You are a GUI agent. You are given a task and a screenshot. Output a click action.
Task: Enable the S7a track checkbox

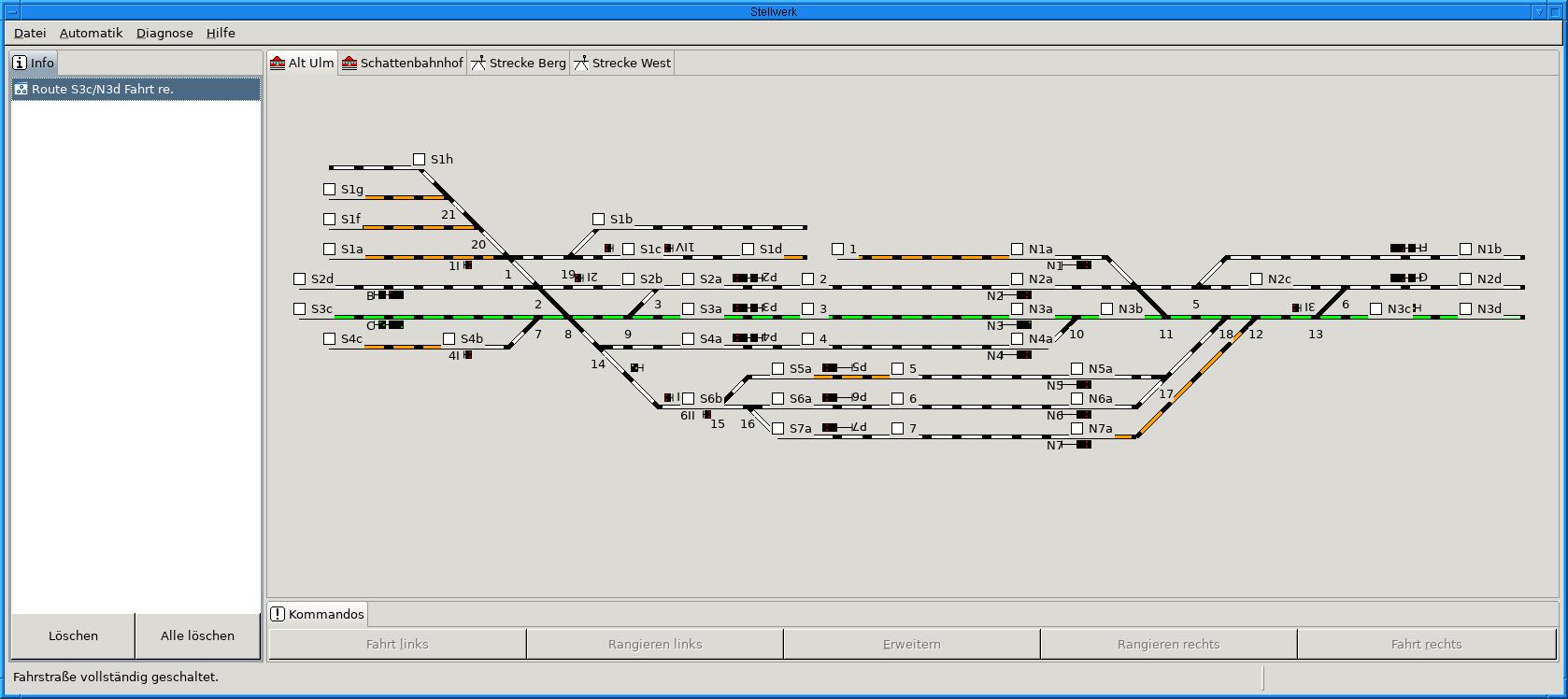pos(778,429)
